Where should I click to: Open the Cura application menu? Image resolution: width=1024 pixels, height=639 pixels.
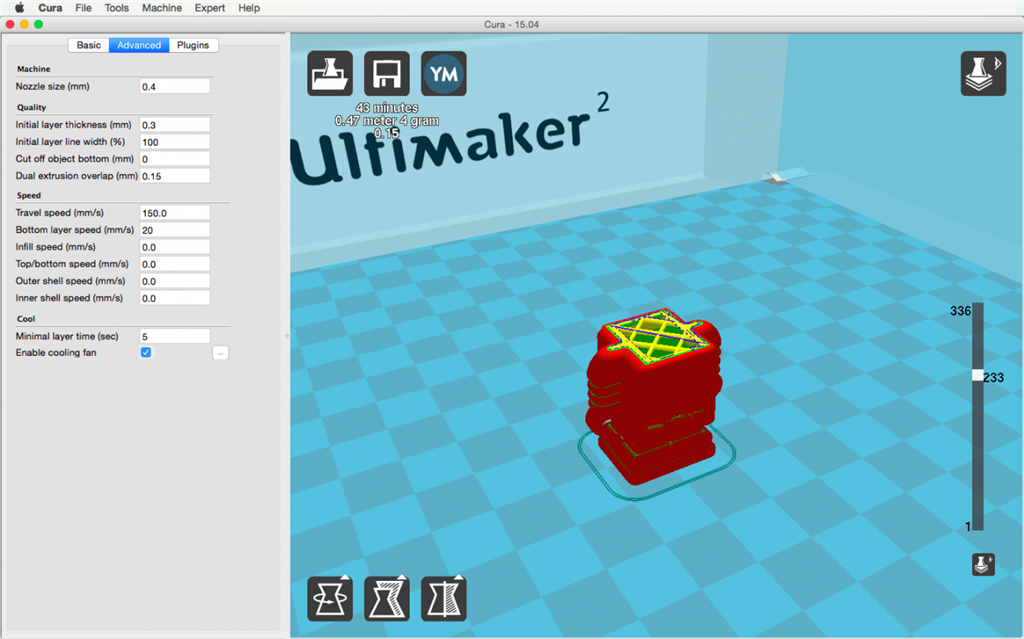pyautogui.click(x=50, y=8)
